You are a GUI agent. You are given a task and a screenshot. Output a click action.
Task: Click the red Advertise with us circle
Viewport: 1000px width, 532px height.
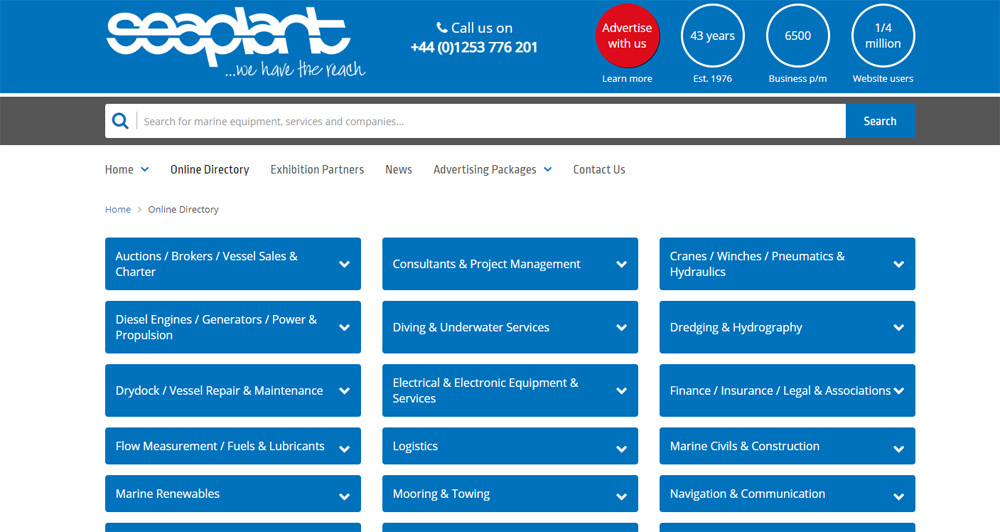pyautogui.click(x=627, y=36)
